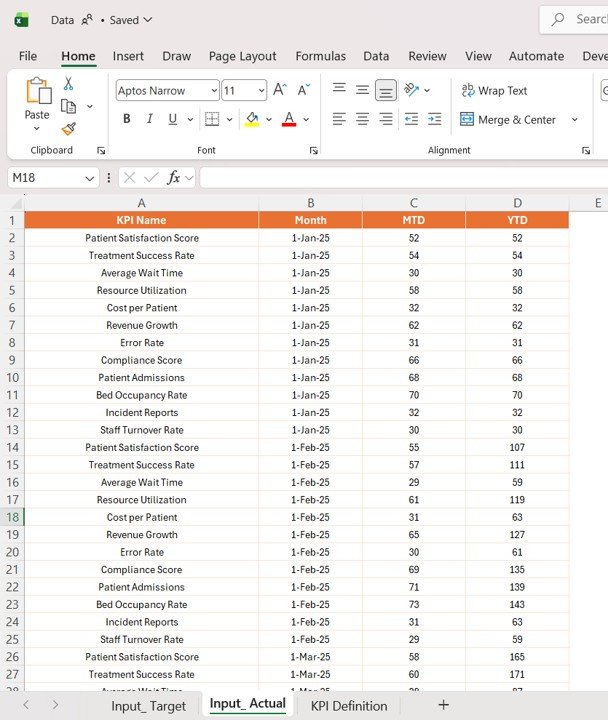
Task: Toggle Underline formatting
Action: 173,119
